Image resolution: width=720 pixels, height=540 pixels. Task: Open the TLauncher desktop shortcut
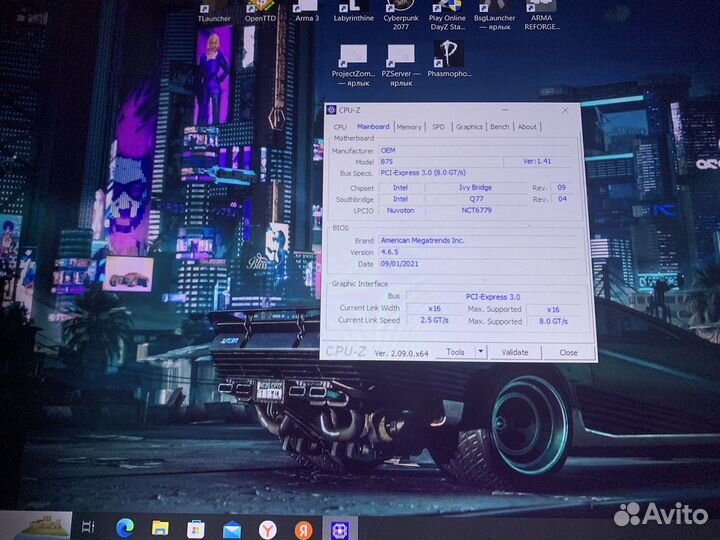coord(214,10)
